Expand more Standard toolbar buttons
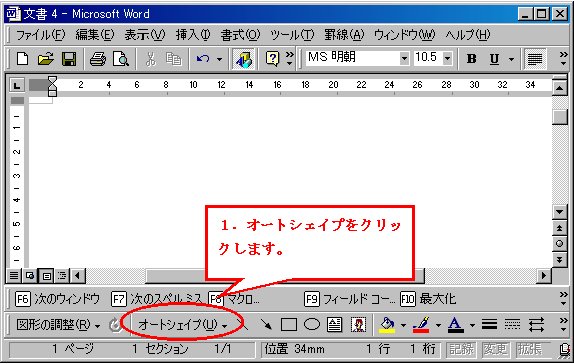Screen dimensions: 574x364 pyautogui.click(x=290, y=59)
